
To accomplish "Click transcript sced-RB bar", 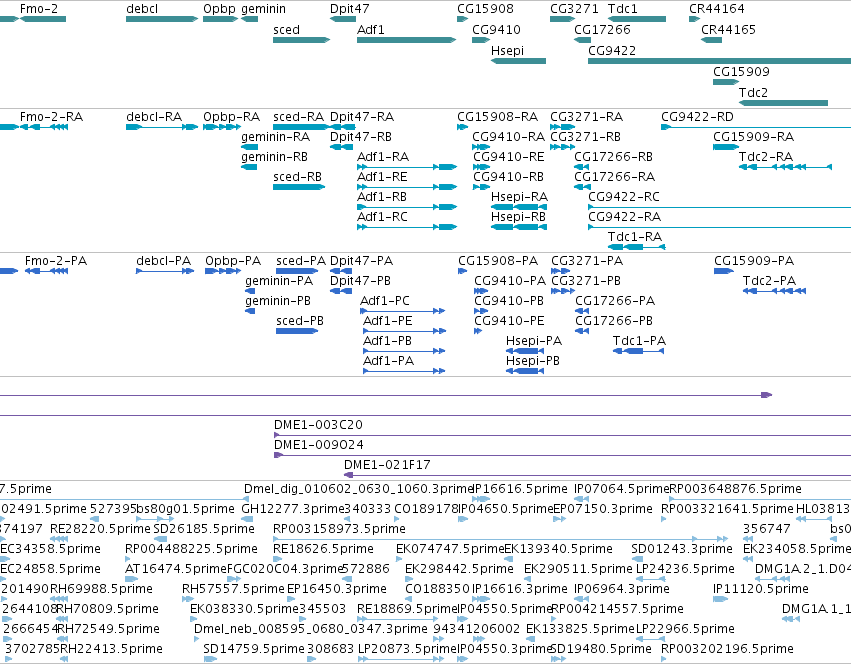I will pos(299,187).
